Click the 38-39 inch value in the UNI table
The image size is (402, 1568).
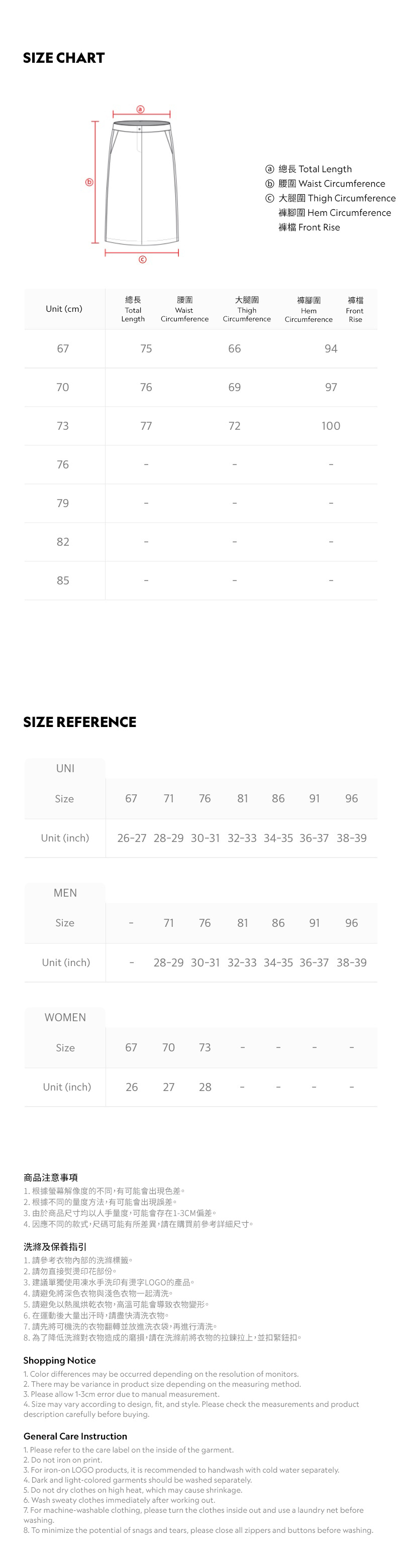click(351, 838)
